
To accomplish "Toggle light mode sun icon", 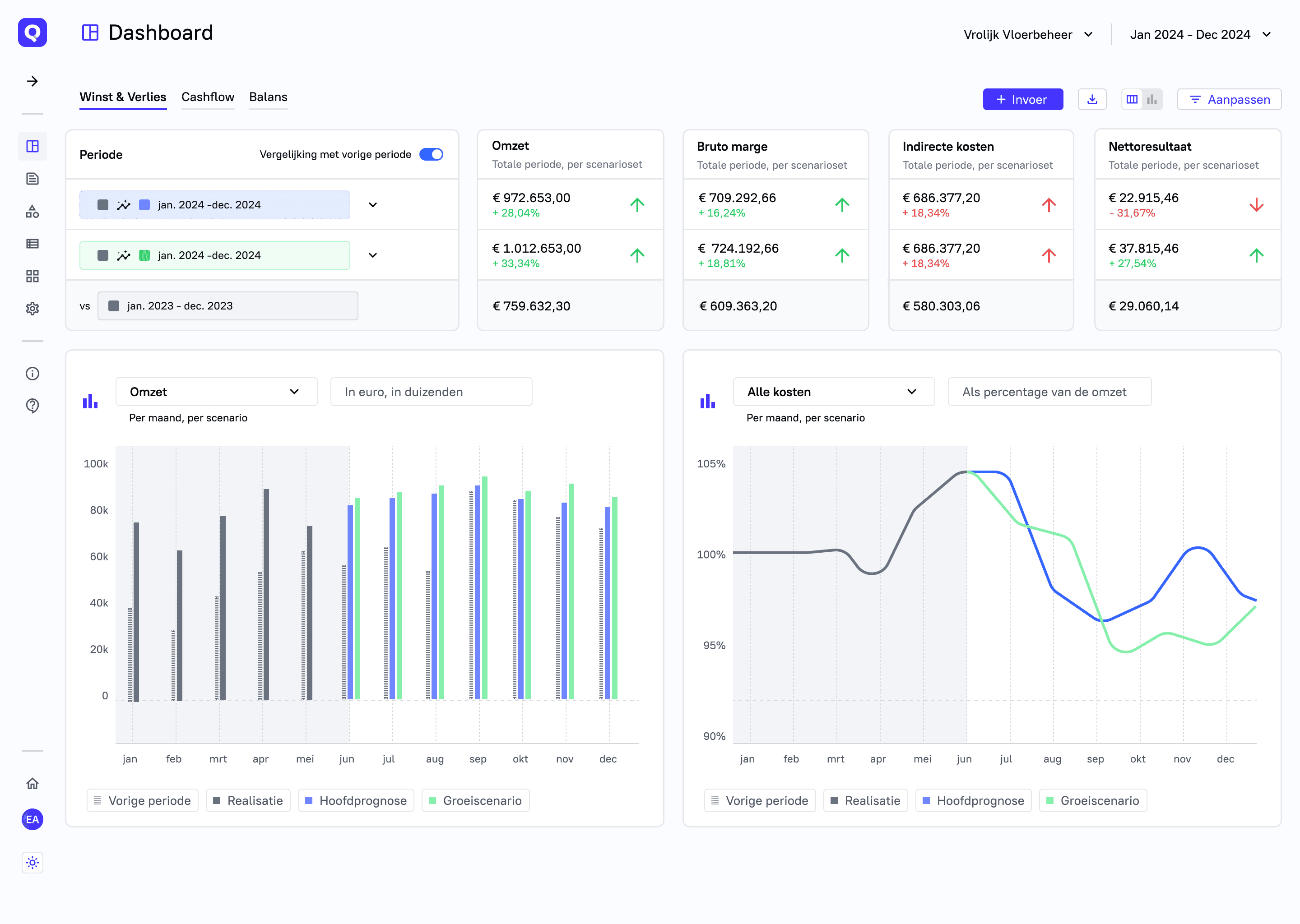I will [x=32, y=863].
